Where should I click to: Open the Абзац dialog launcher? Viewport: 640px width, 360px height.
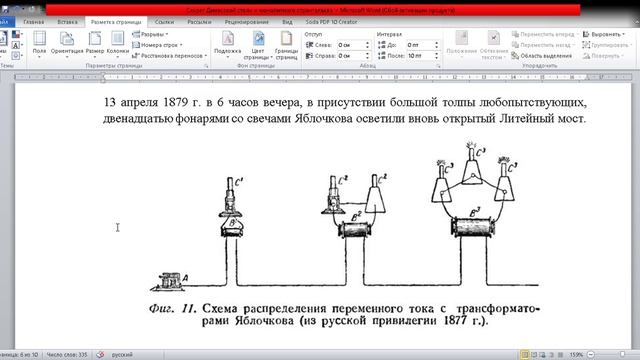pos(439,66)
